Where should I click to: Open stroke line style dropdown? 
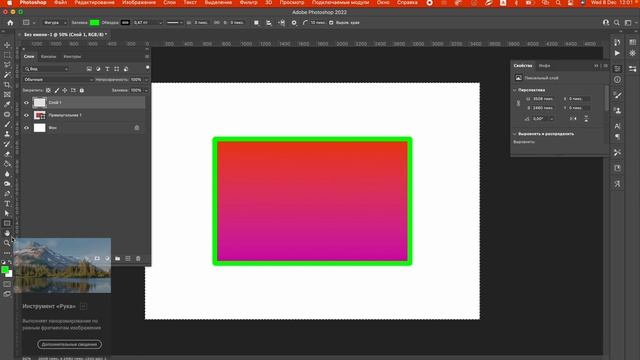pos(175,23)
